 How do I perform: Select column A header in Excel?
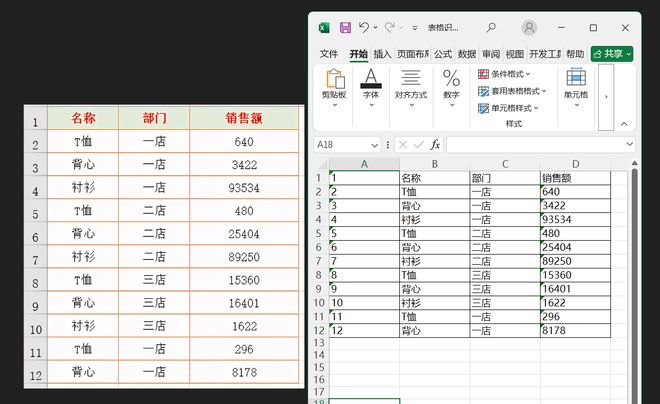(x=364, y=164)
